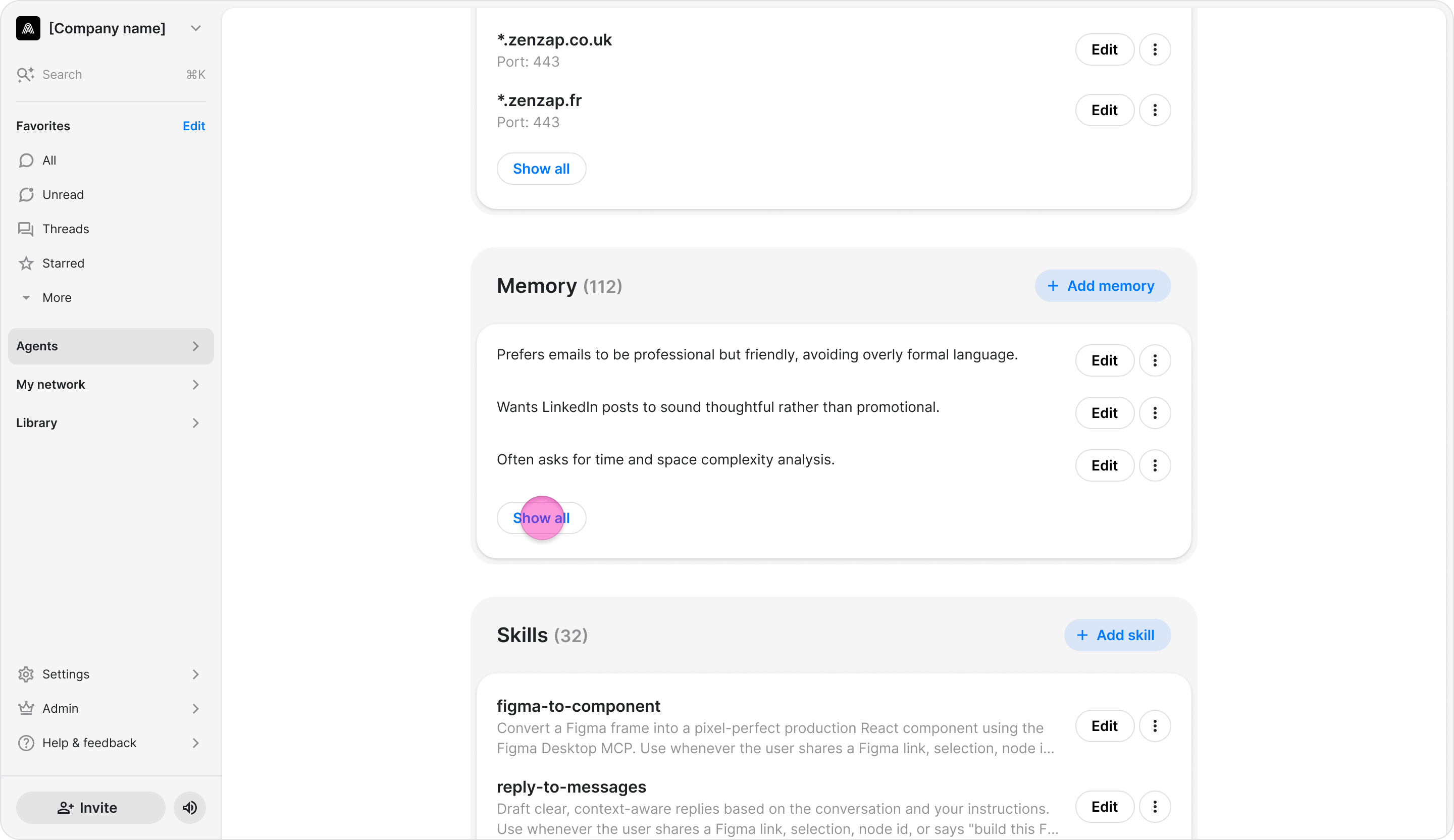Show all memory entries
Image resolution: width=1454 pixels, height=840 pixels.
(x=541, y=518)
